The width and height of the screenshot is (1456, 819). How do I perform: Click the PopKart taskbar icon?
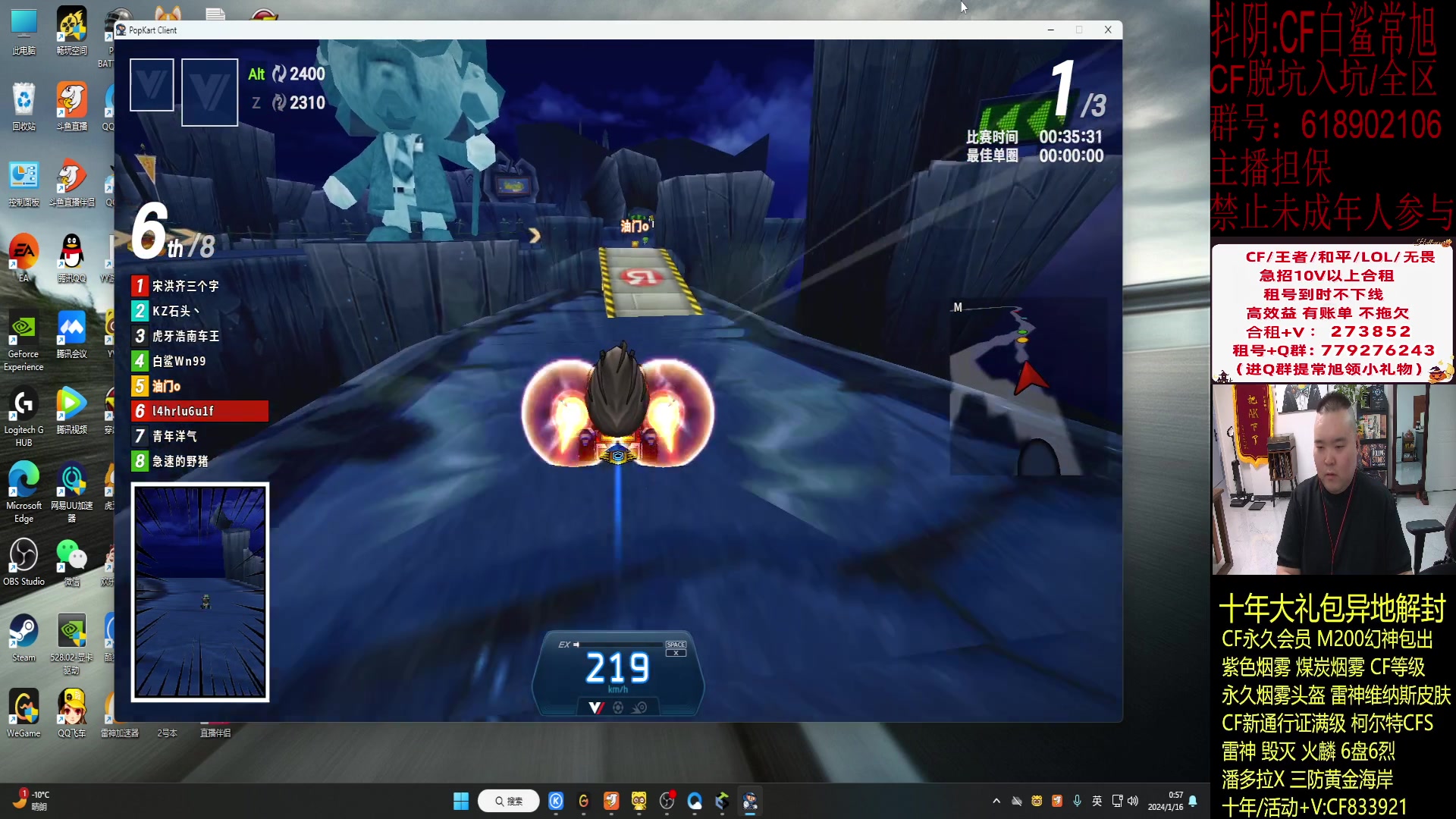click(750, 802)
